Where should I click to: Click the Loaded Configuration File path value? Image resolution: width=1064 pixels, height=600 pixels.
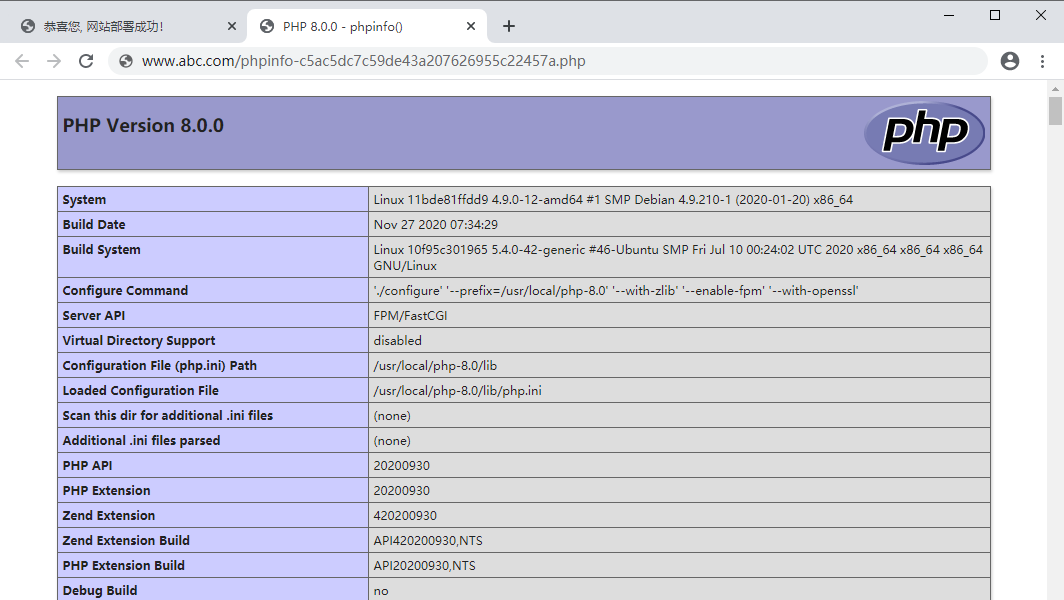[x=457, y=391]
